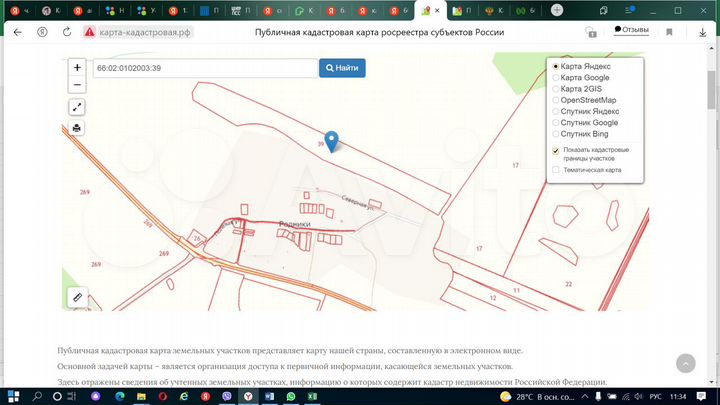Enable Тематическая карта checkbox
Viewport: 720px width, 405px height.
pyautogui.click(x=556, y=170)
